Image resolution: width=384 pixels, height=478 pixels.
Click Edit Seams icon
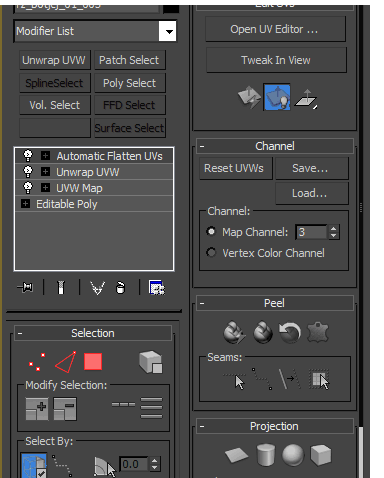(234, 380)
